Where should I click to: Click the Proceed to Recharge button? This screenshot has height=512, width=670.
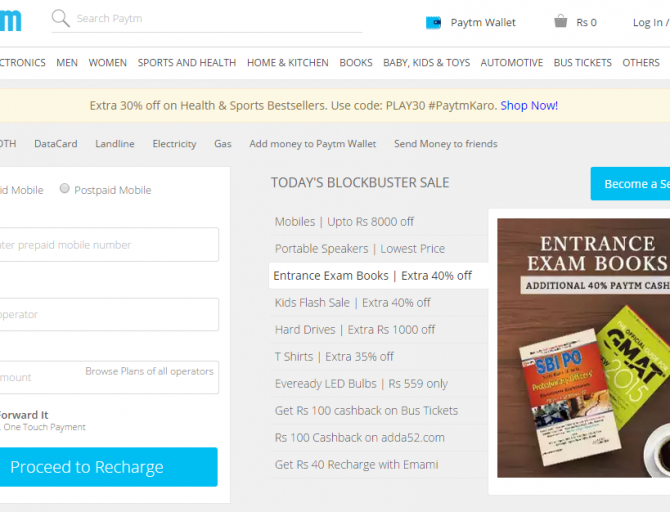pyautogui.click(x=108, y=467)
